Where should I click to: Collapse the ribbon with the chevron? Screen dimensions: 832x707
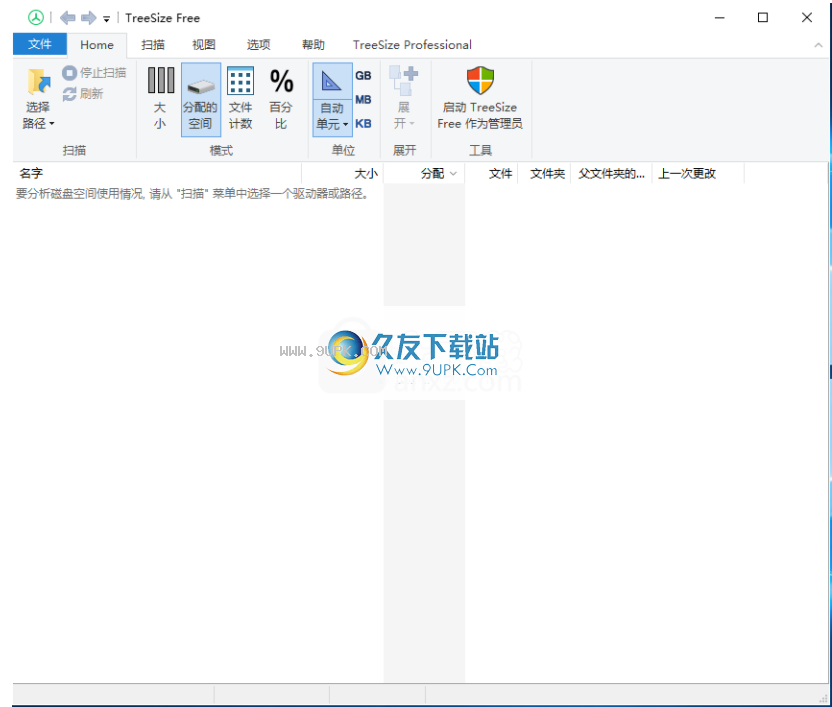(x=818, y=46)
